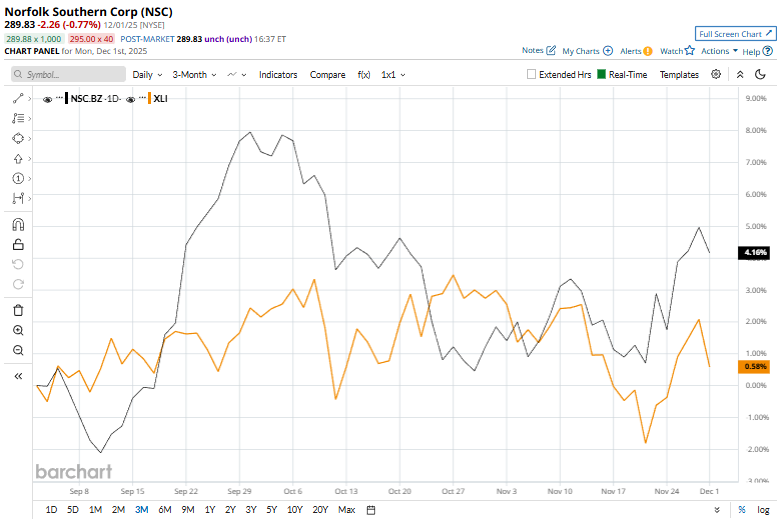Click the 4.16% price label
Screen dimensions: 777x527
(755, 252)
